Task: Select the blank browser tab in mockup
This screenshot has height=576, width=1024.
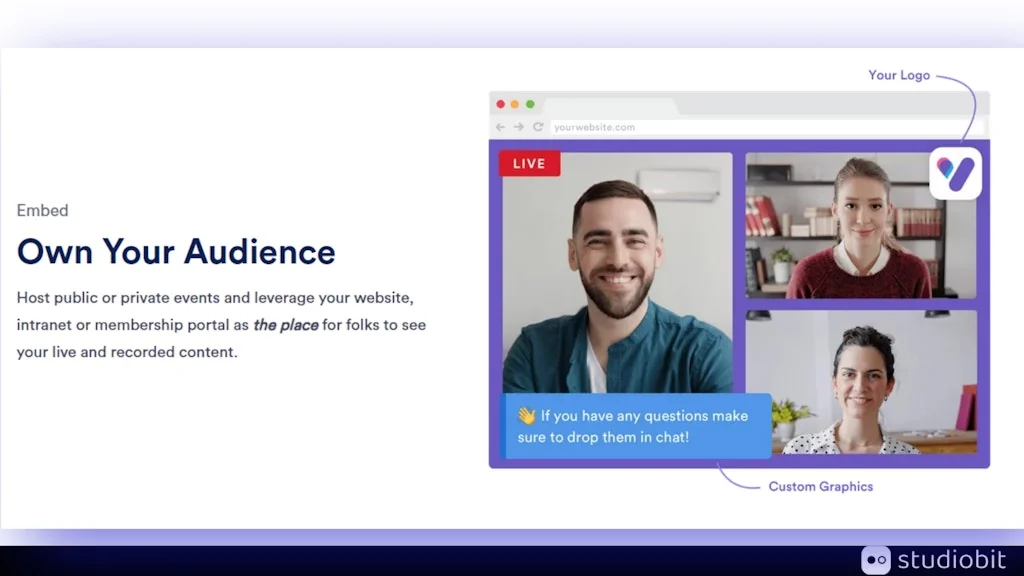Action: (610, 105)
